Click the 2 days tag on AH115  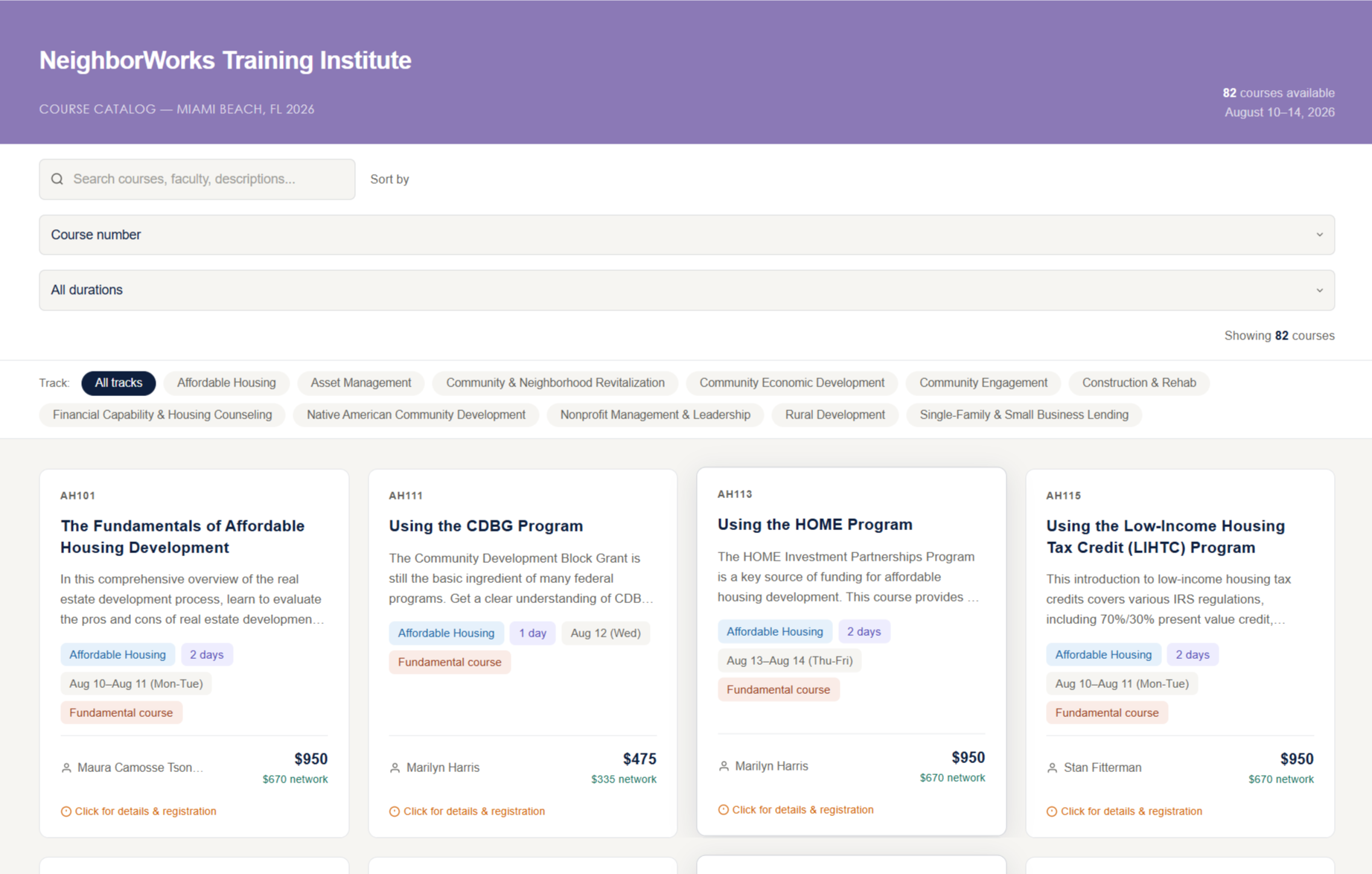(x=1193, y=654)
